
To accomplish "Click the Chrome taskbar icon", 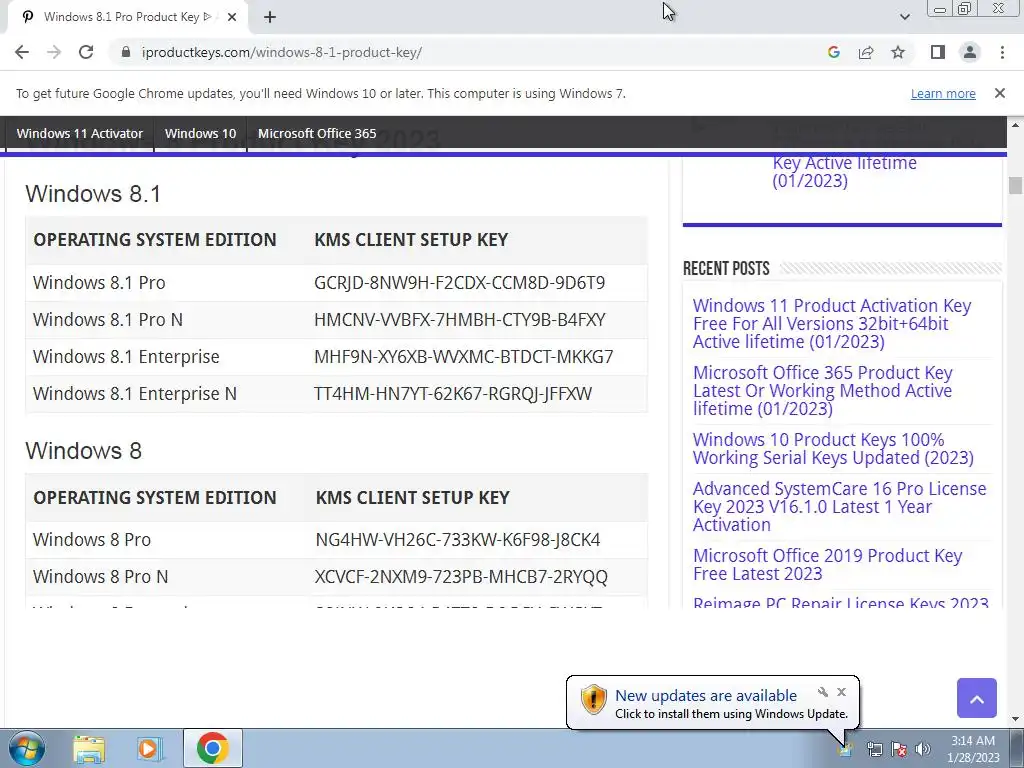I will tap(212, 748).
